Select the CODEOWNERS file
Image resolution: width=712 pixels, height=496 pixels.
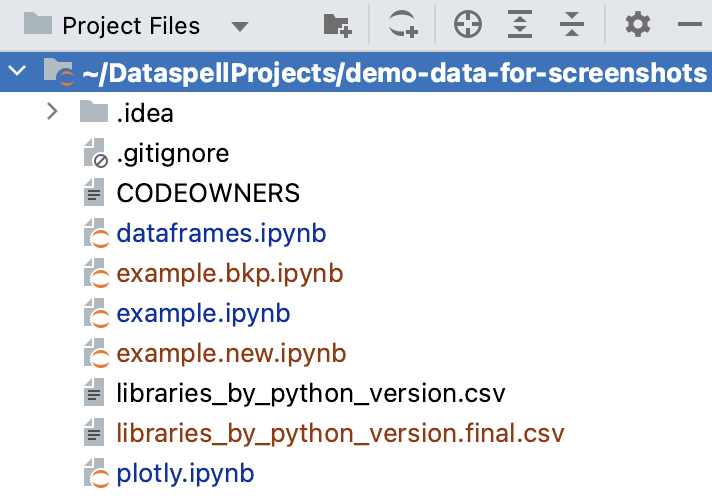[x=208, y=193]
